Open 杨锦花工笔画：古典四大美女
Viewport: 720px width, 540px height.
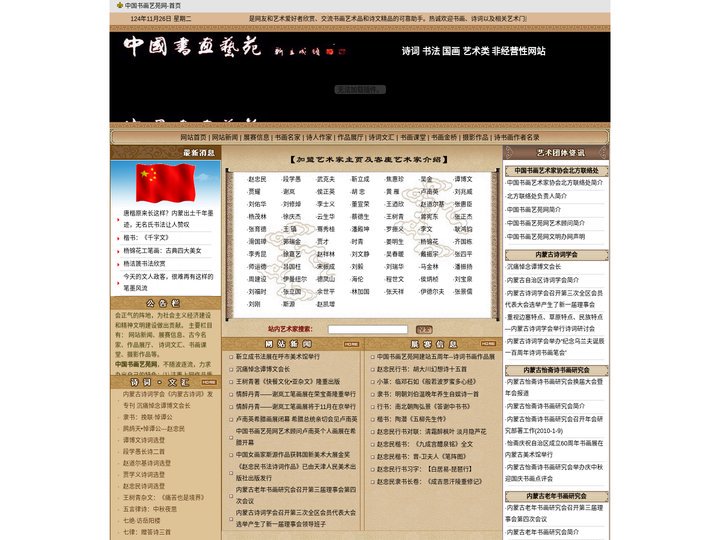click(162, 251)
